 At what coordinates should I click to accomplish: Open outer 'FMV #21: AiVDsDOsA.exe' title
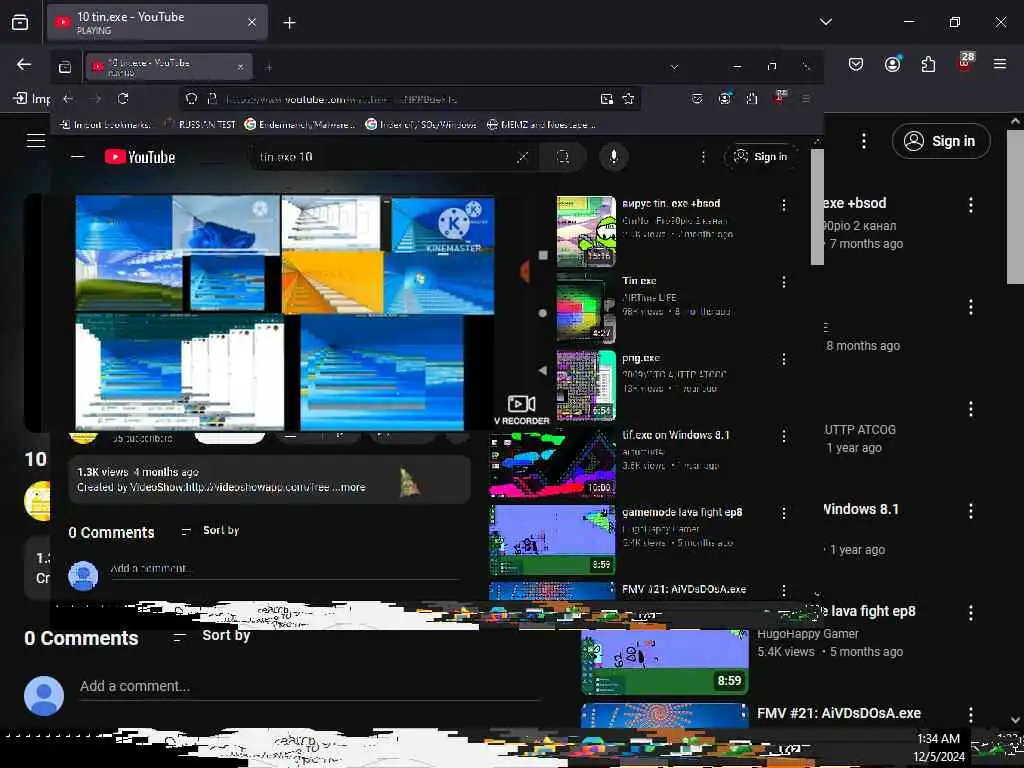click(x=839, y=713)
